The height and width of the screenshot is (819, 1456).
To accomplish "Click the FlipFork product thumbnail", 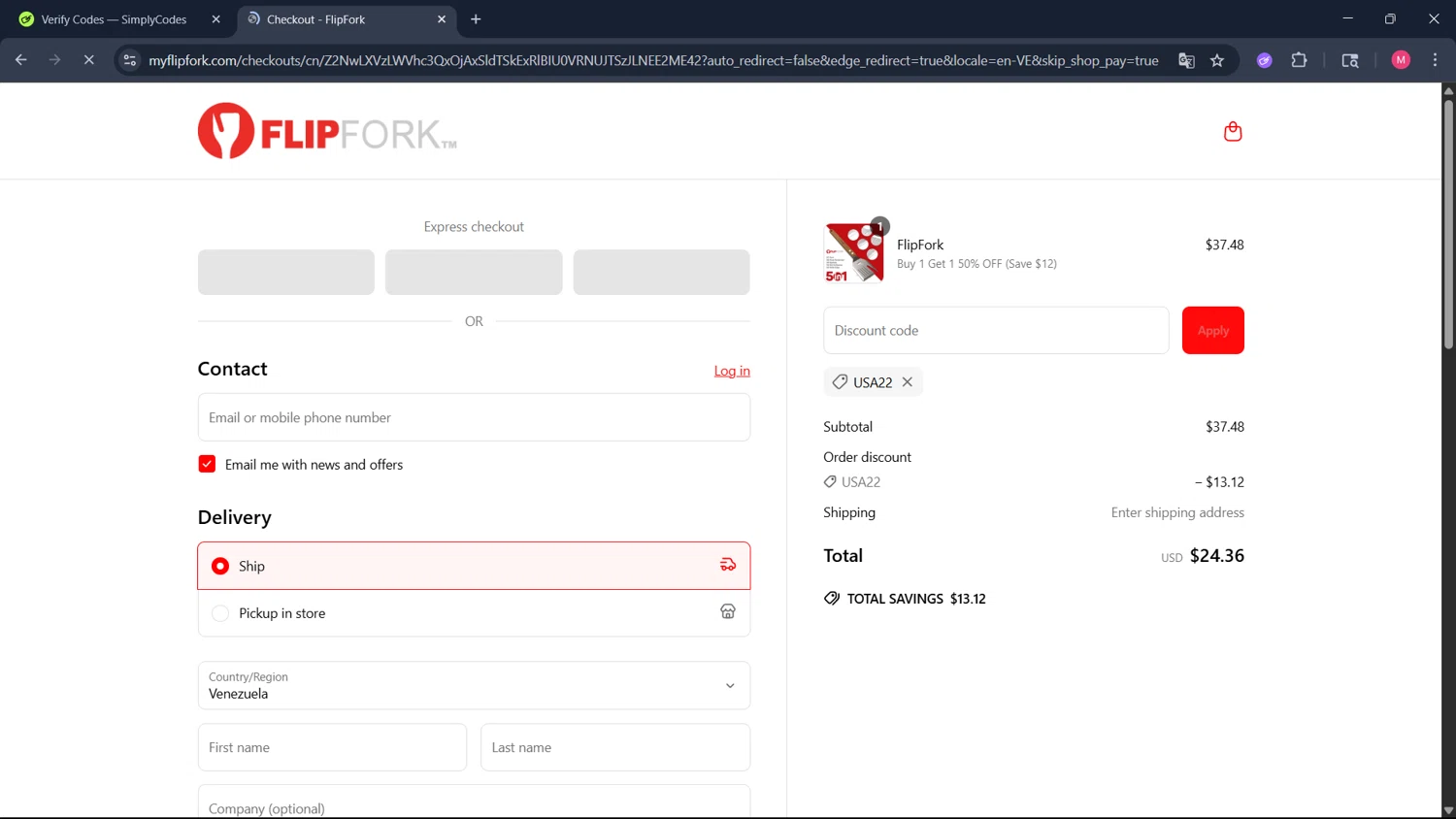I will [854, 252].
